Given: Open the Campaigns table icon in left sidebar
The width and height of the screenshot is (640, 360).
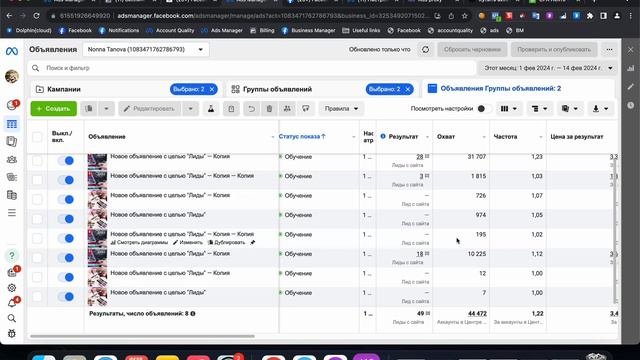Looking at the screenshot, I should (x=11, y=124).
